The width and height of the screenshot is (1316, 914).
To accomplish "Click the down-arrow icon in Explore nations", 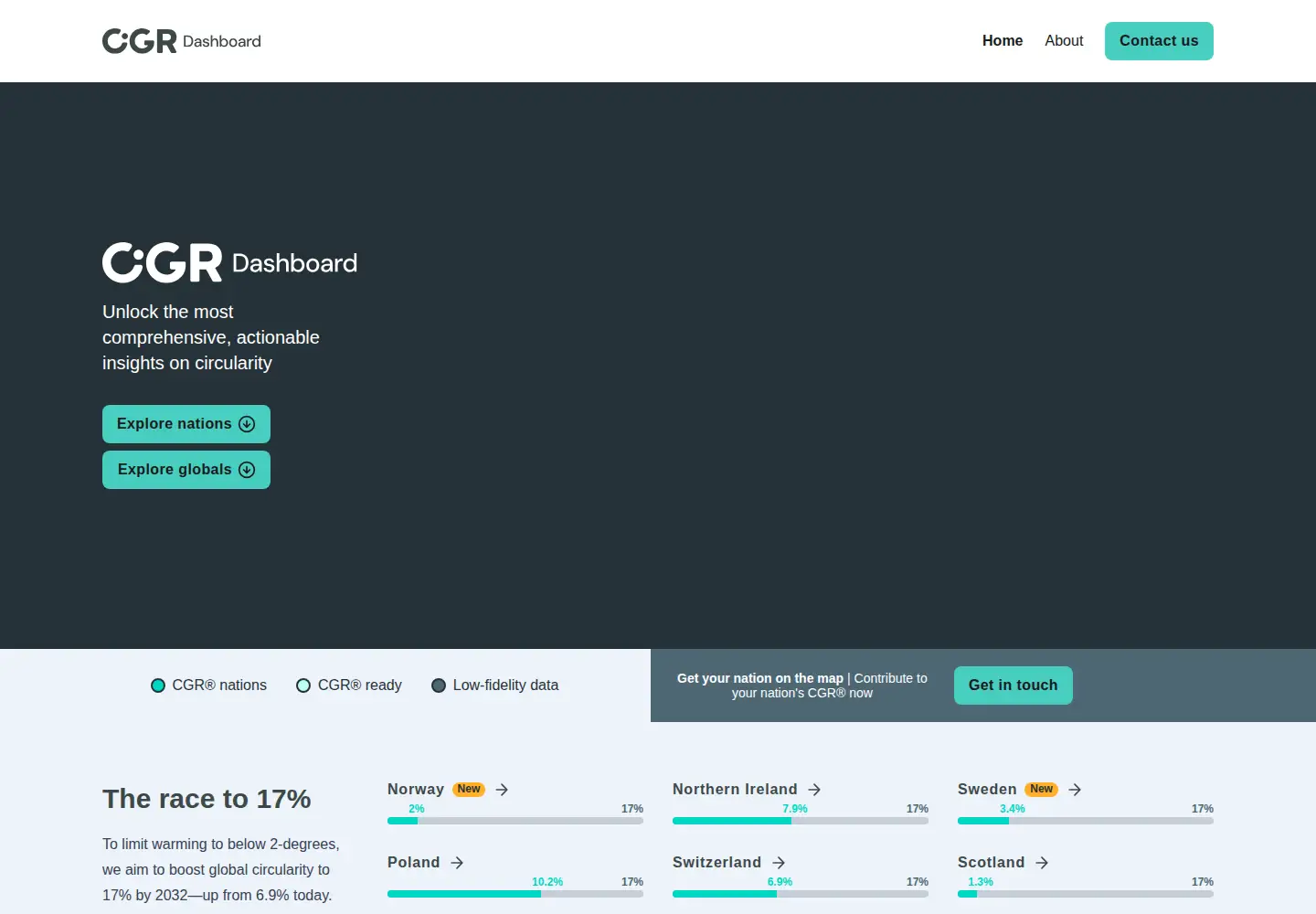I will (247, 424).
